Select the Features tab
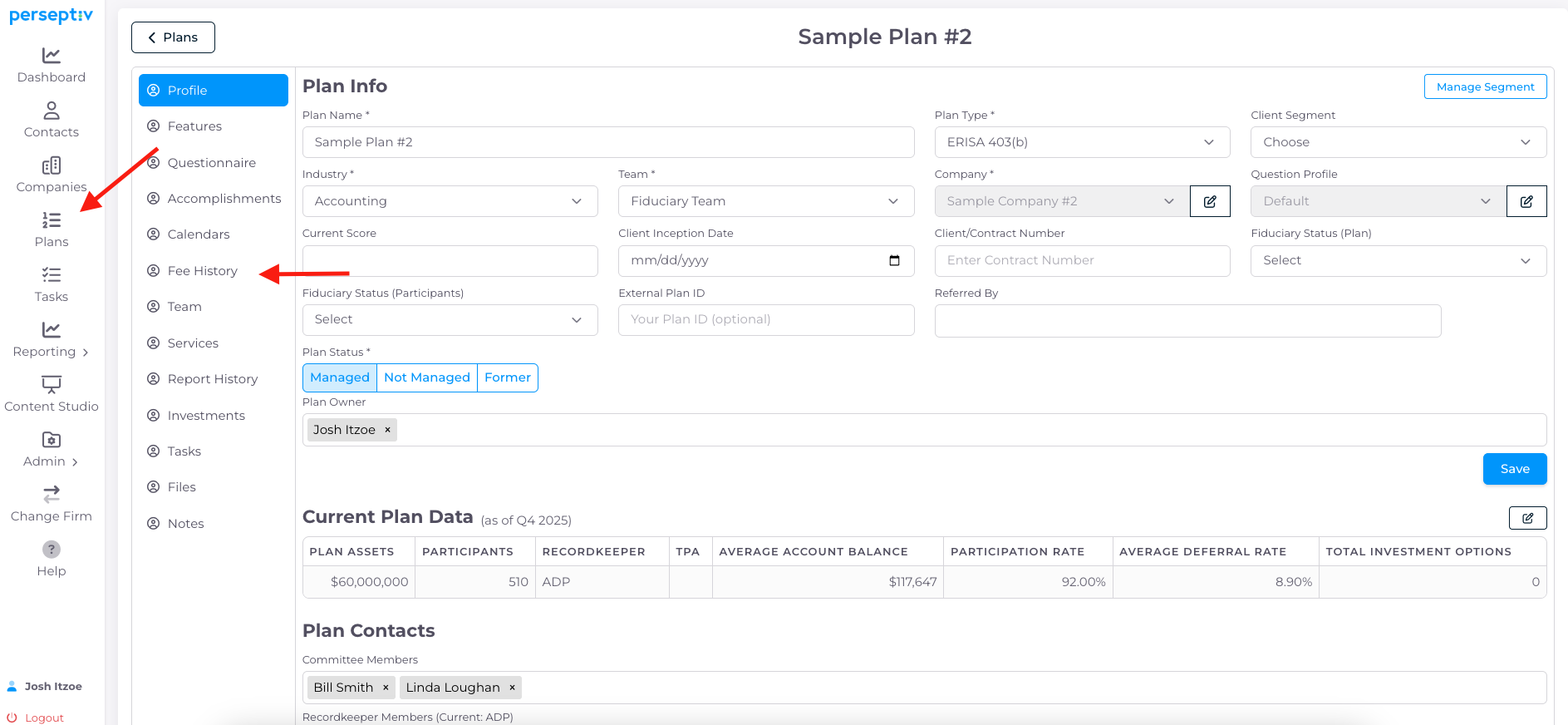This screenshot has height=725, width=1568. point(214,126)
